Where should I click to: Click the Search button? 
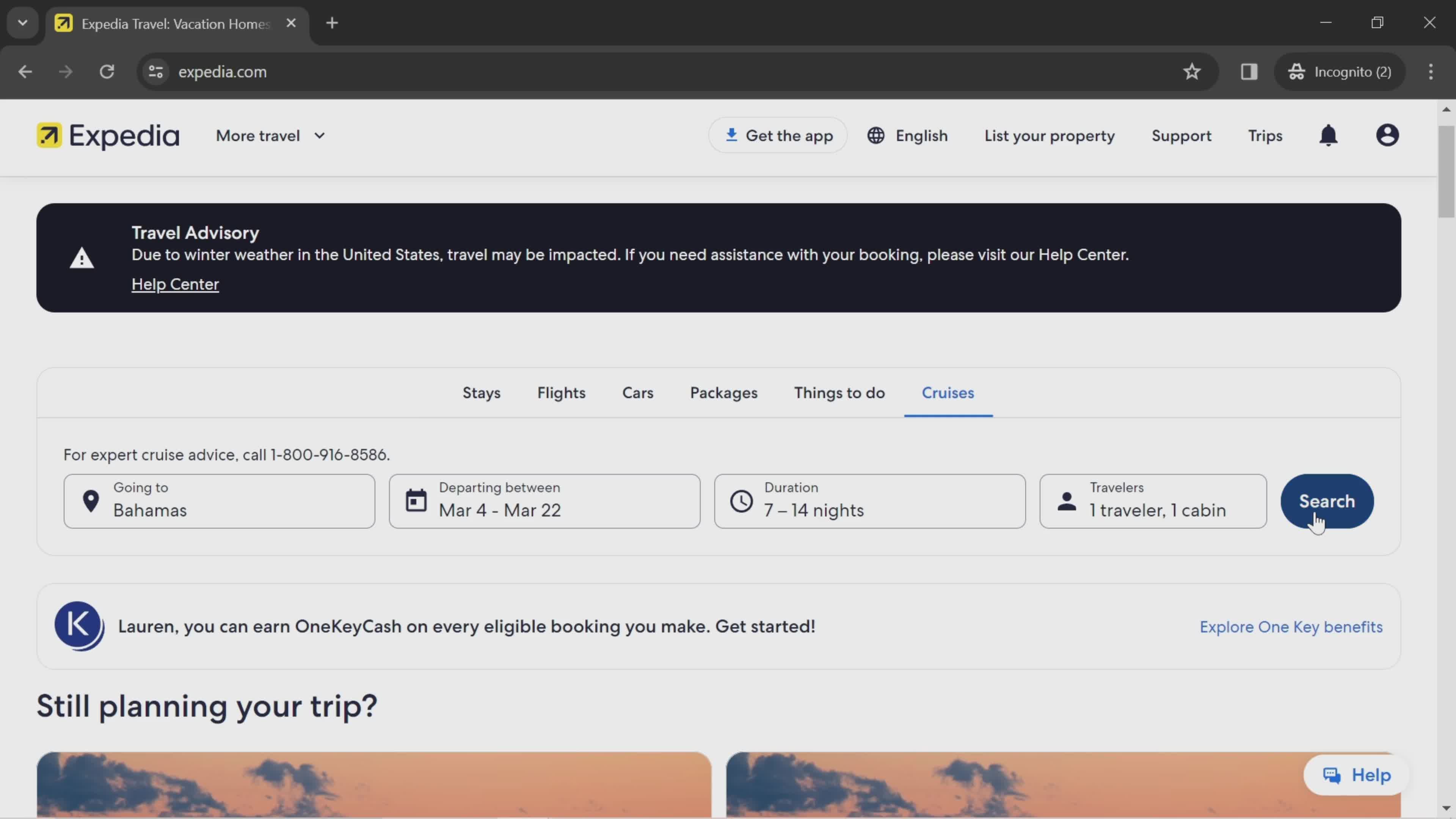1327,501
